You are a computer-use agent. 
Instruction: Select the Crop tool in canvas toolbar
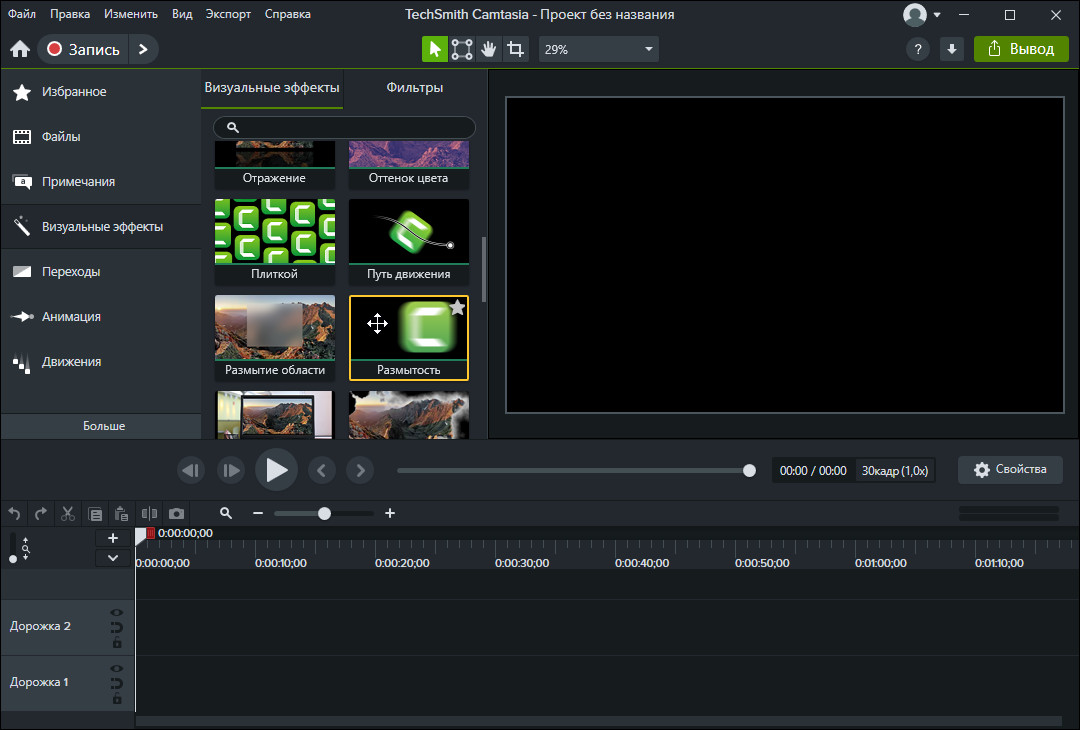point(515,49)
